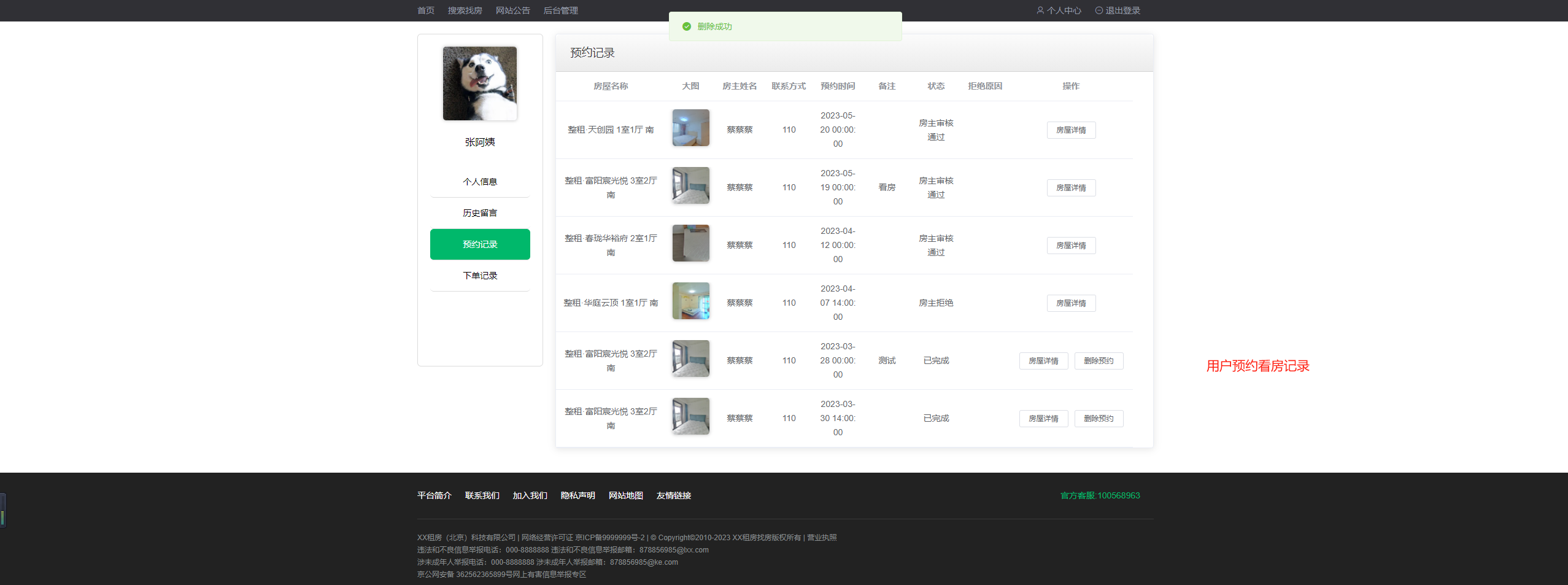Open thumbnail of 天创园 1室1厅 listing
Image resolution: width=1568 pixels, height=585 pixels.
(x=690, y=128)
